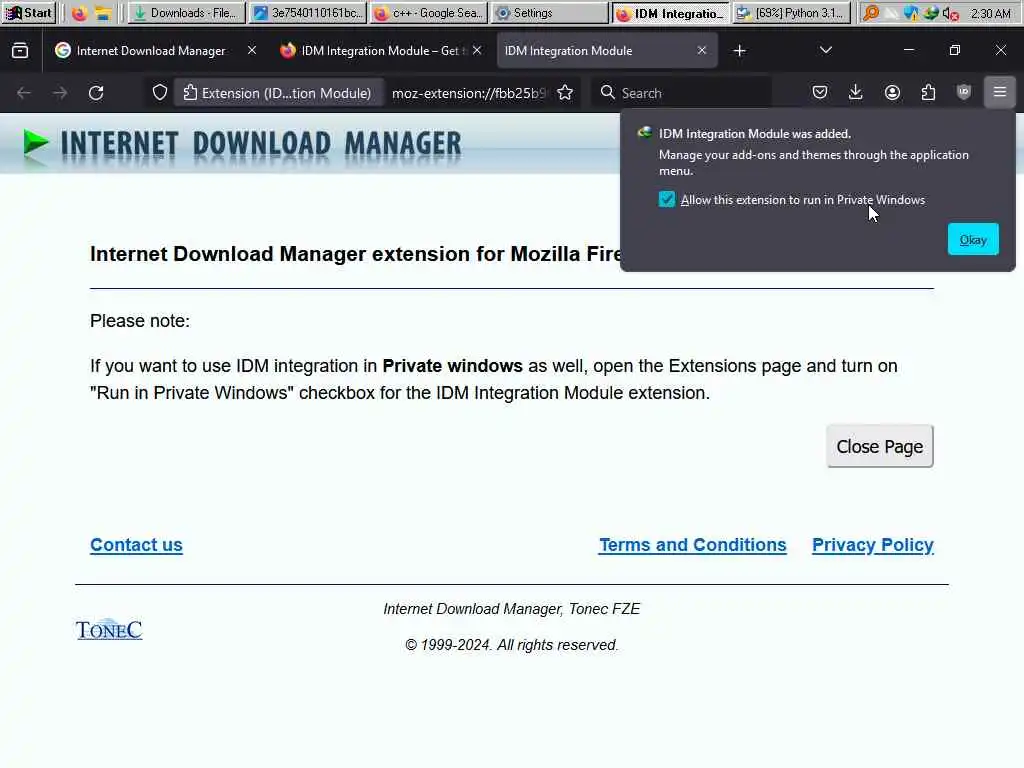Expand the list all tabs chevron
This screenshot has width=1024, height=768.
tap(826, 50)
